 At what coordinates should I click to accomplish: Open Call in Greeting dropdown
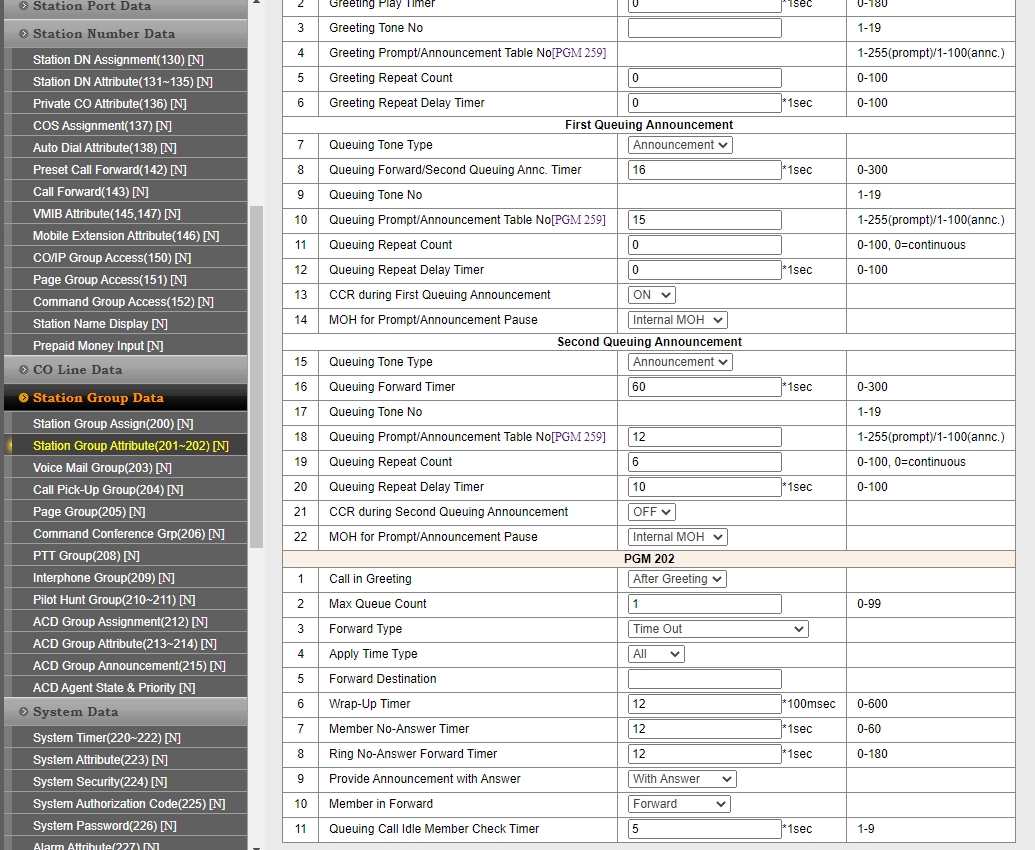[x=677, y=579]
